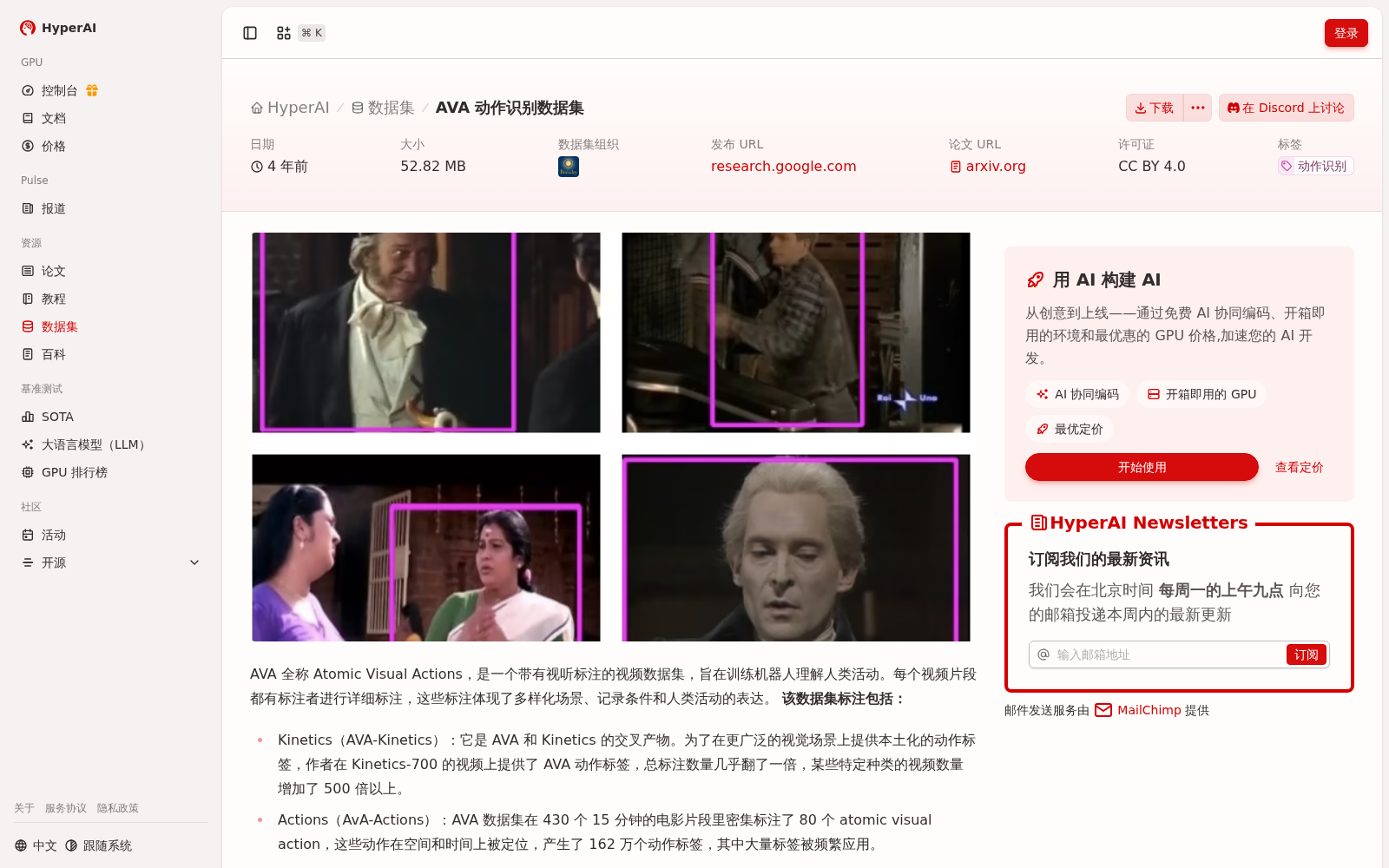Click the 动作识别 tag
1389x868 pixels.
1315,166
